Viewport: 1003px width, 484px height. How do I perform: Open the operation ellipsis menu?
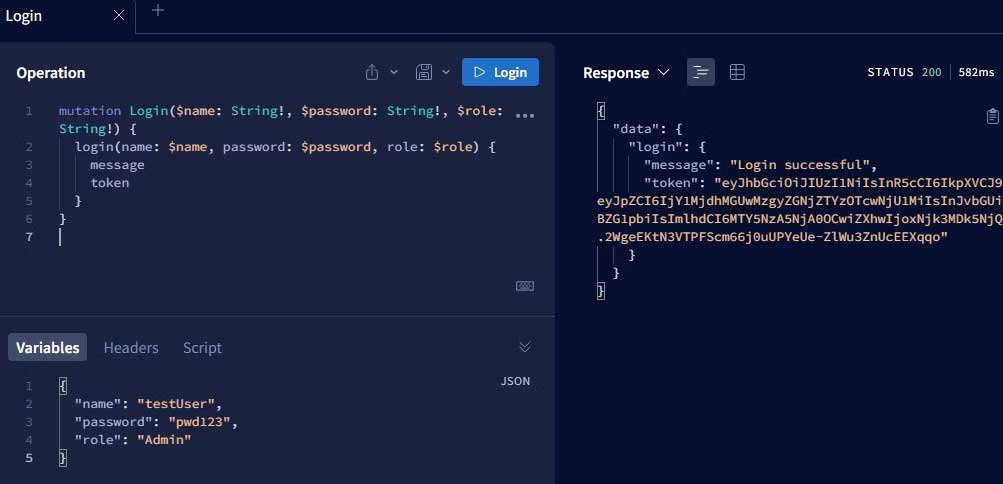525,116
